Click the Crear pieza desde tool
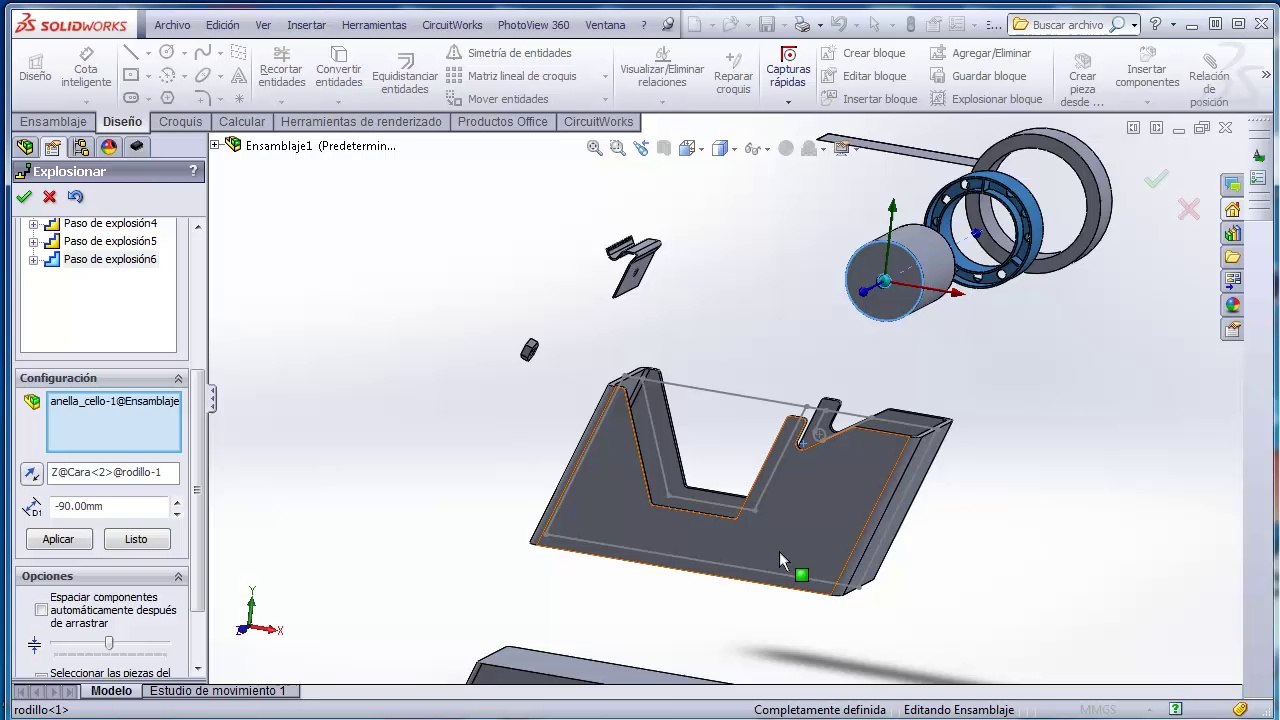 (x=1082, y=80)
